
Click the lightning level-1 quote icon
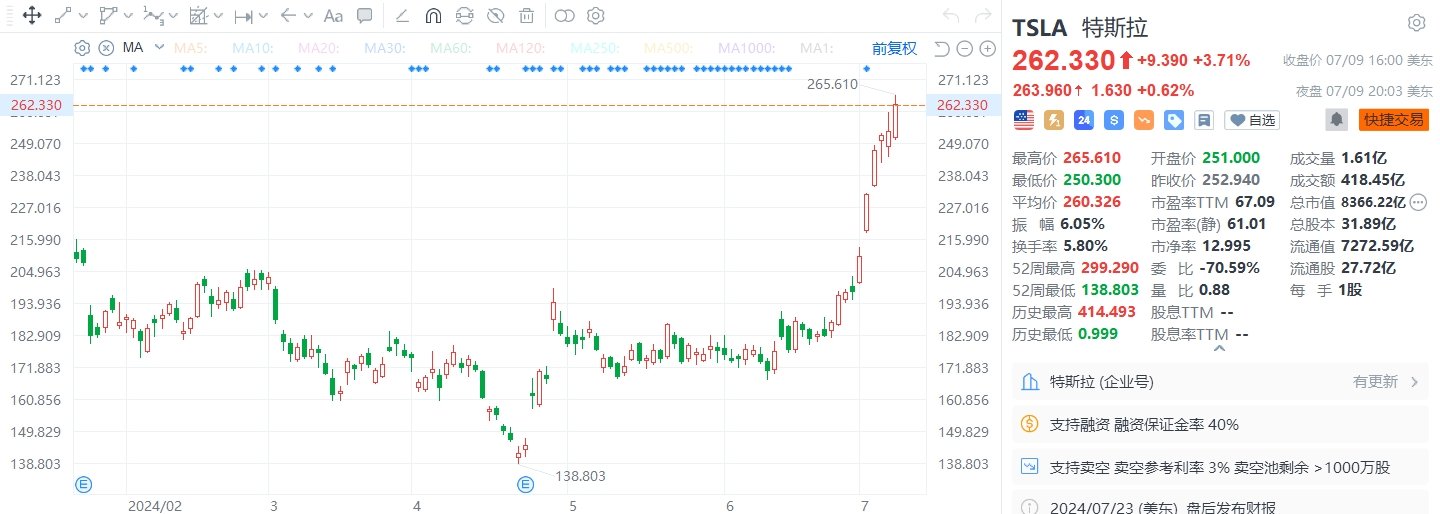tap(1054, 120)
